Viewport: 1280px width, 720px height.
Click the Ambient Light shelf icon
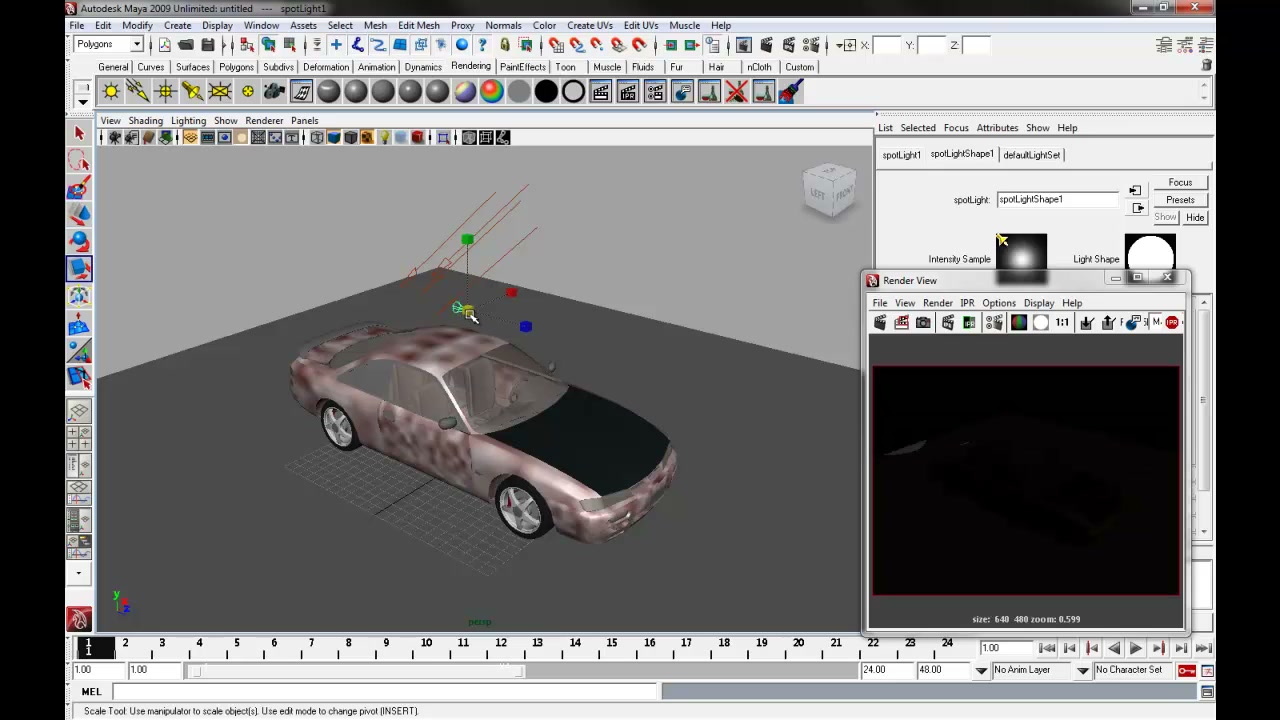(x=111, y=92)
